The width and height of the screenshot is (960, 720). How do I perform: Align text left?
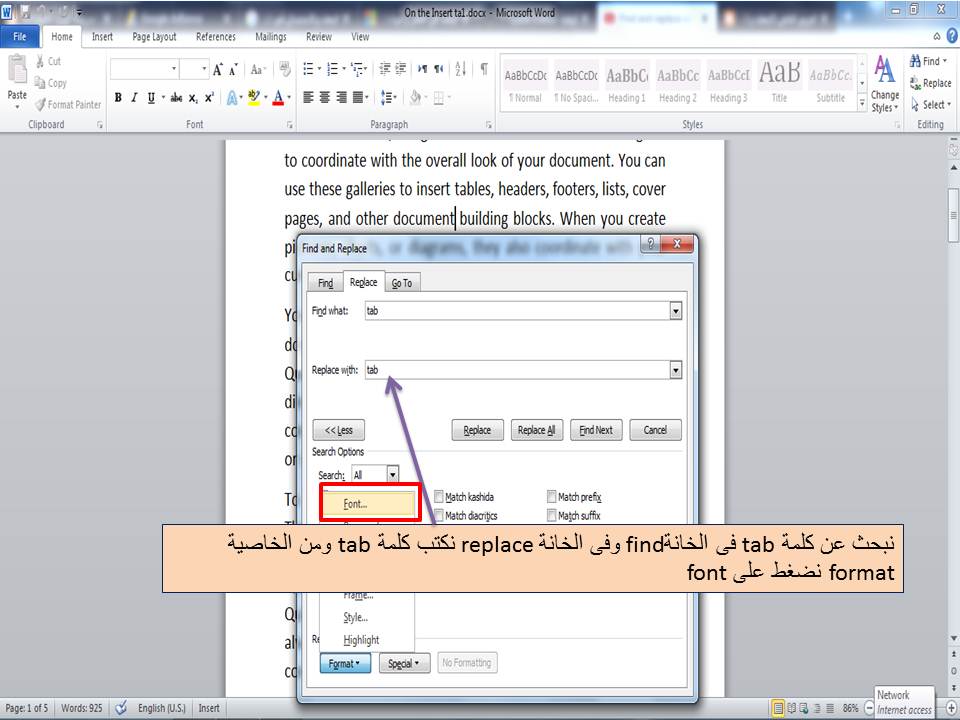click(x=309, y=97)
